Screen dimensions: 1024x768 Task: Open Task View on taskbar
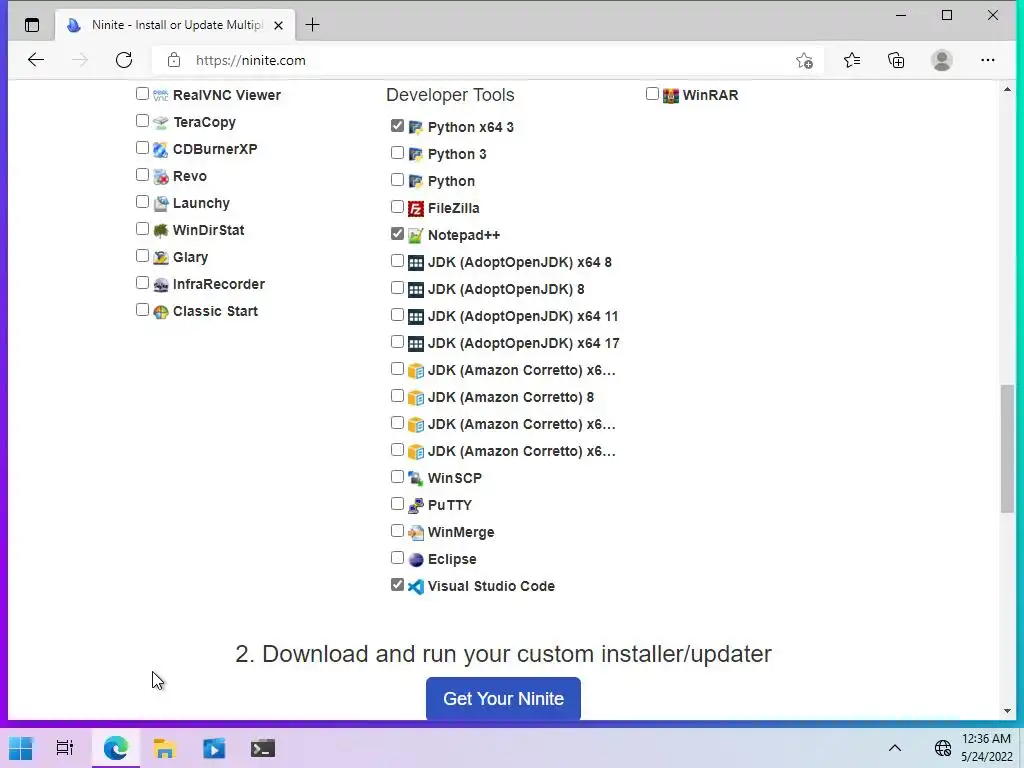(x=65, y=748)
